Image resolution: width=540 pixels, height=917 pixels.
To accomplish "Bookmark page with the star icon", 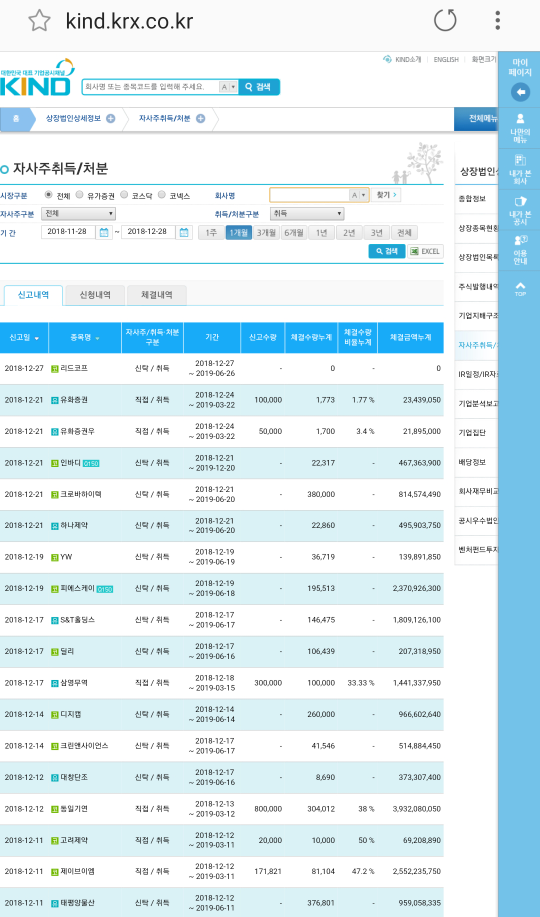I will (39, 20).
